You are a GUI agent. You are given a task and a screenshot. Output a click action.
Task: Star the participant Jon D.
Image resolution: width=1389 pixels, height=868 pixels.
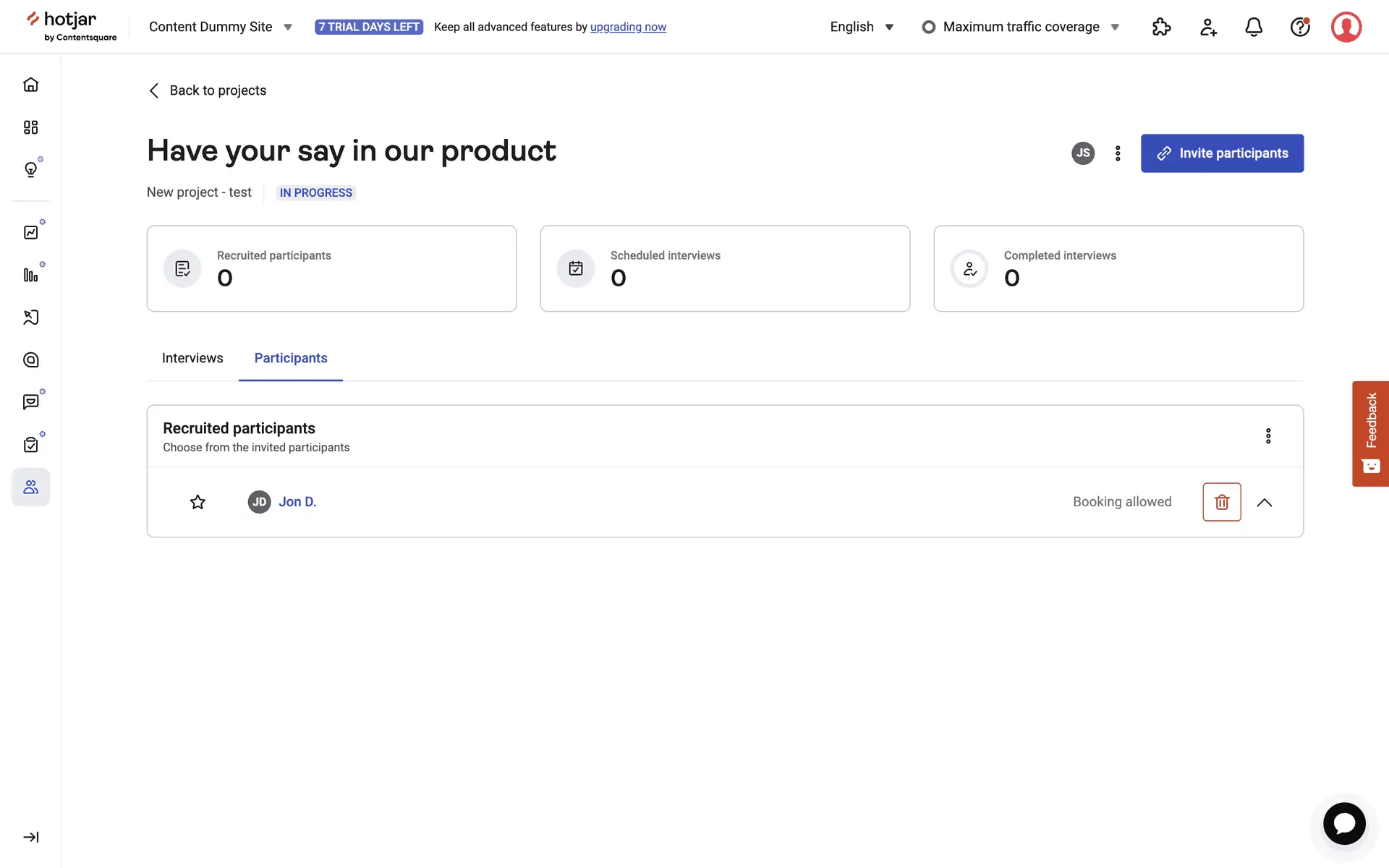pyautogui.click(x=197, y=502)
